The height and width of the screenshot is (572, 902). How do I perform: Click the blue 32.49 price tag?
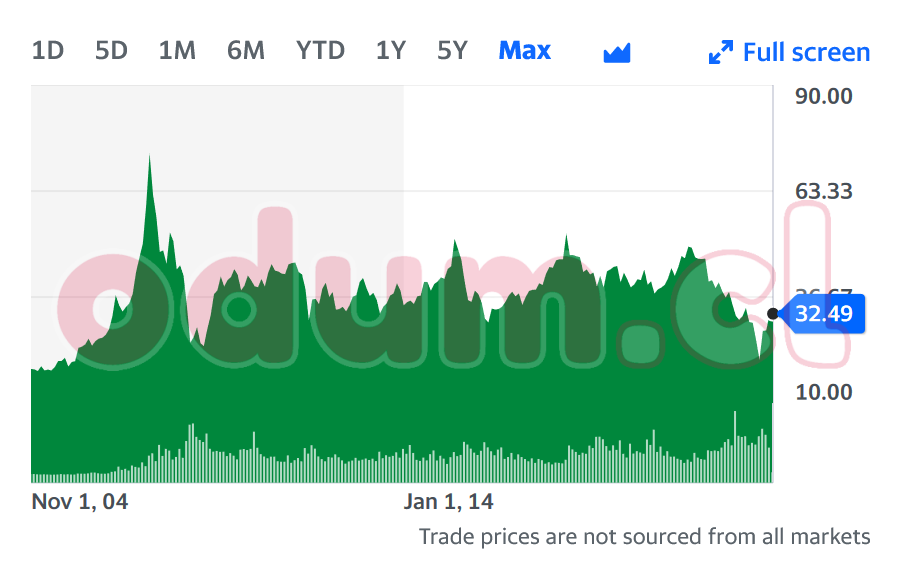coord(824,314)
